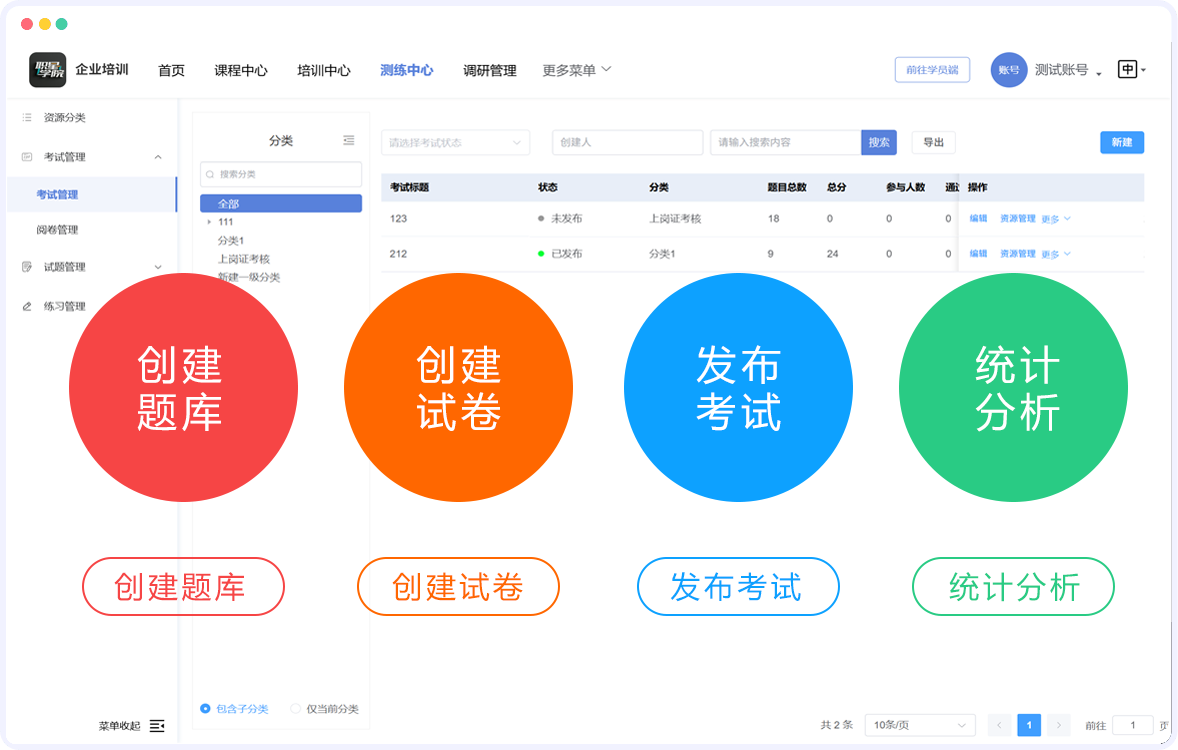
Task: Expand the 111 category tree node
Action: click(208, 221)
